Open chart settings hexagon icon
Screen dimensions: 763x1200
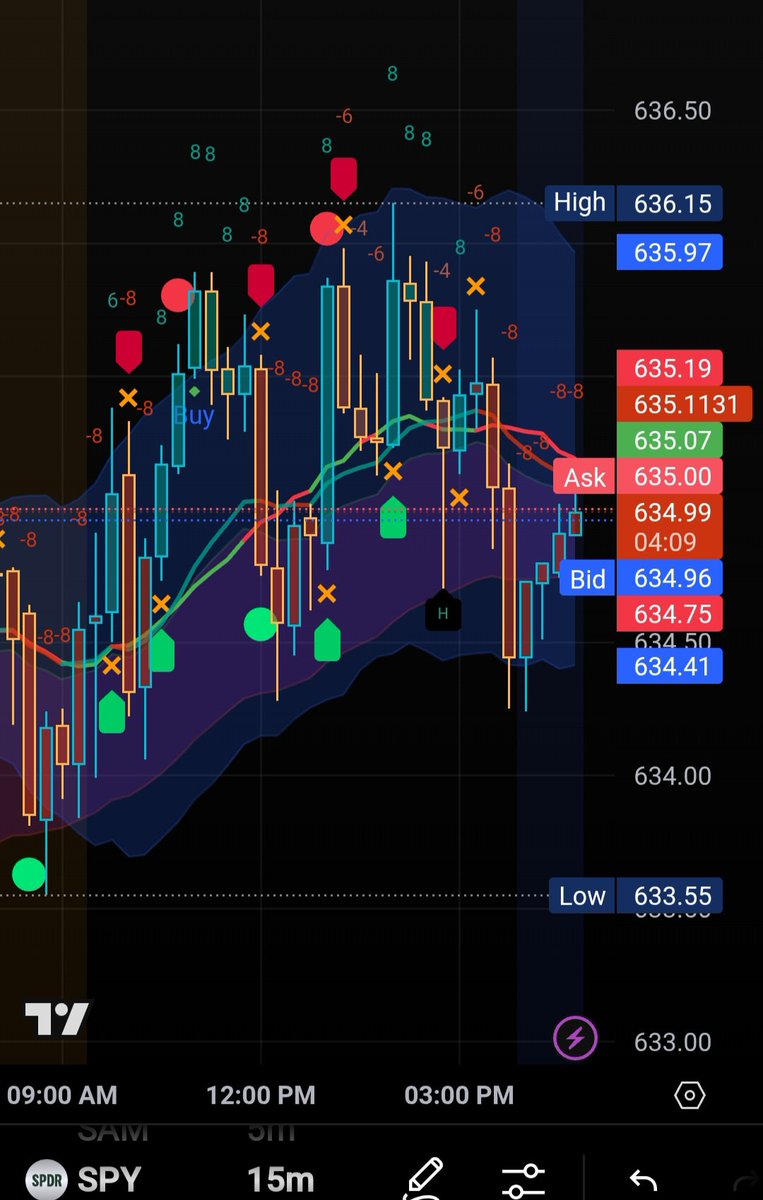click(690, 1095)
